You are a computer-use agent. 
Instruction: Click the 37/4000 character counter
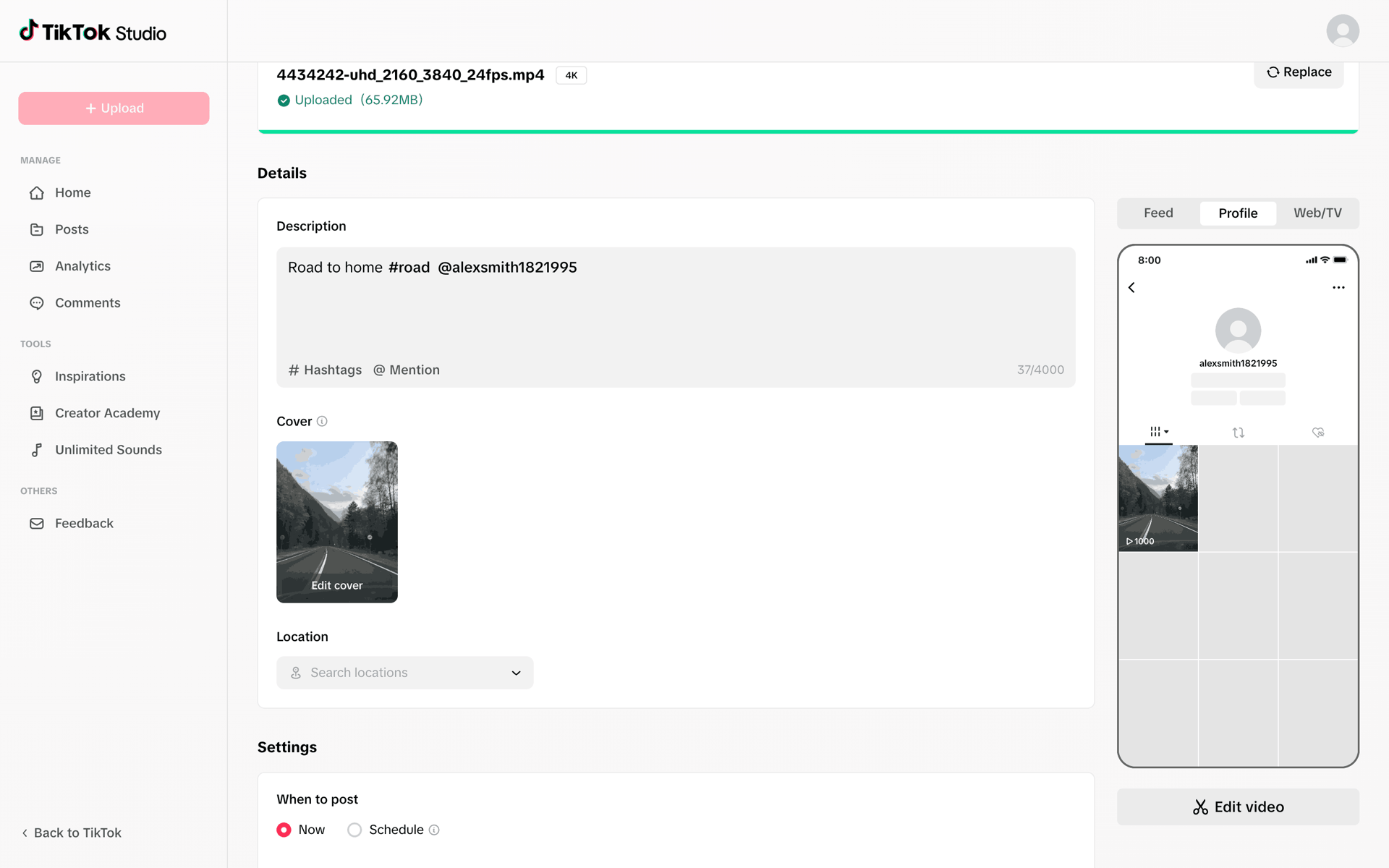pos(1040,370)
